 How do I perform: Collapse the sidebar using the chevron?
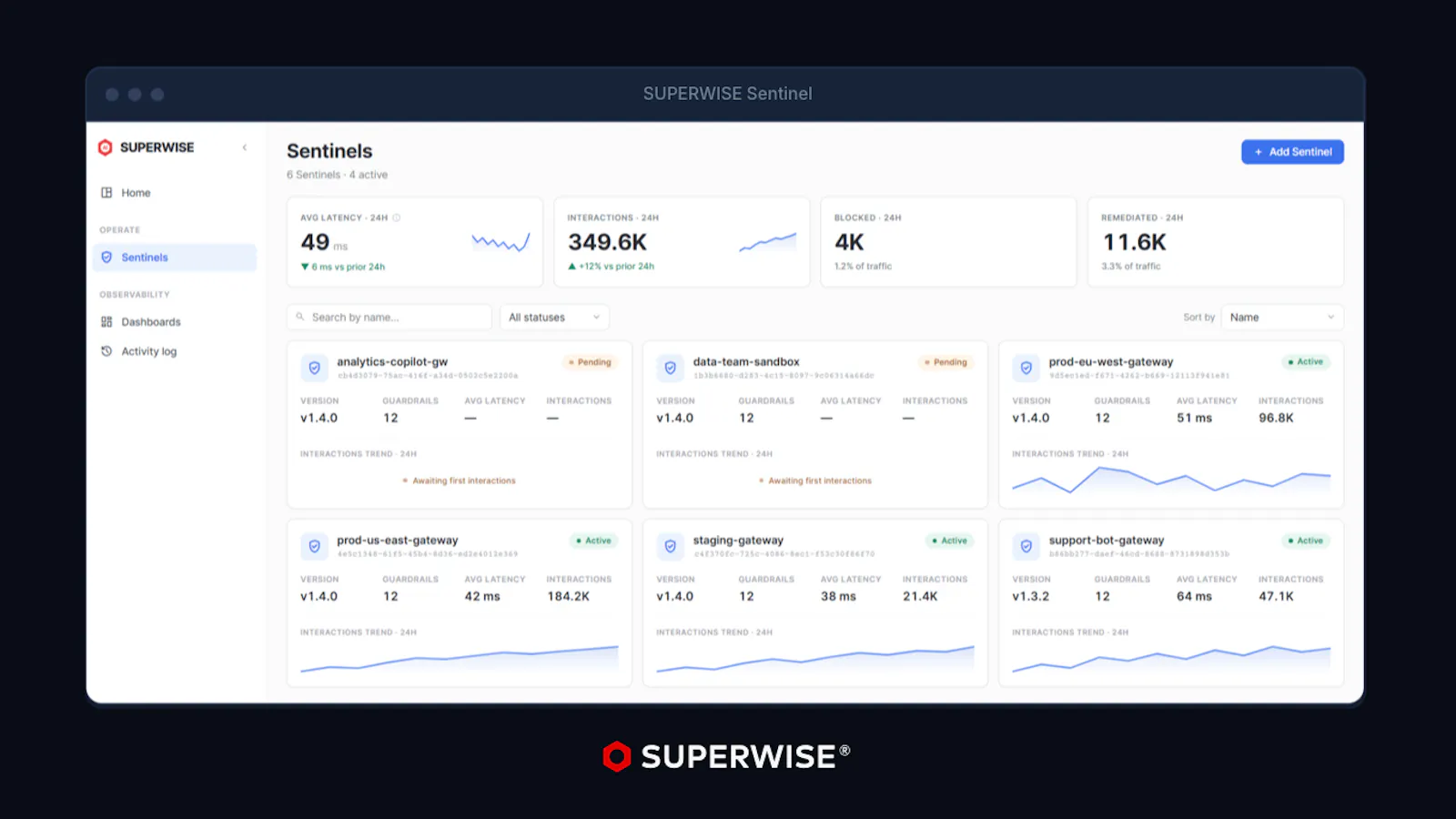point(244,147)
